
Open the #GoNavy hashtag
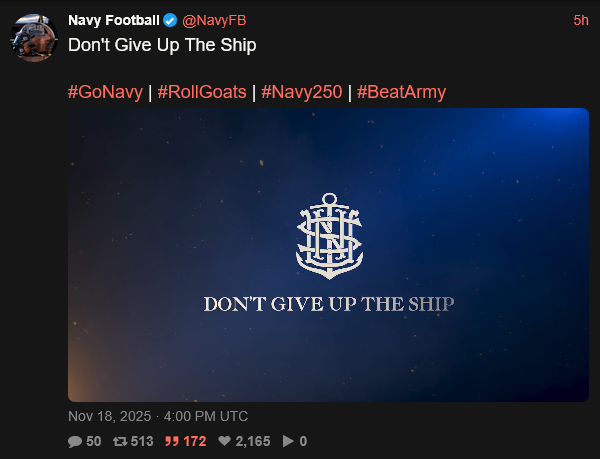tap(105, 92)
